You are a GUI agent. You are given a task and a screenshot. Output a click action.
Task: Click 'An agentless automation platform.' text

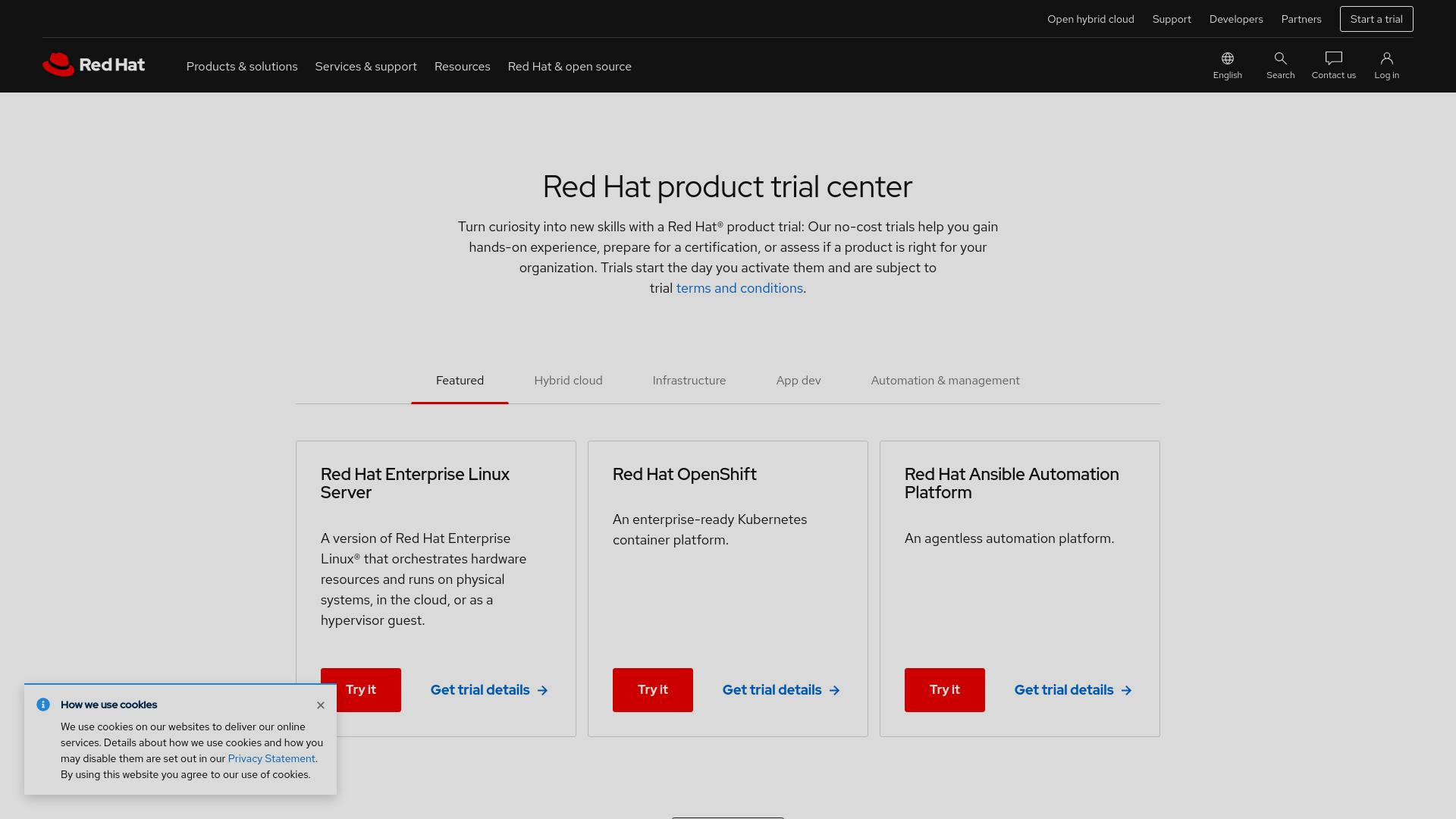pos(1009,538)
